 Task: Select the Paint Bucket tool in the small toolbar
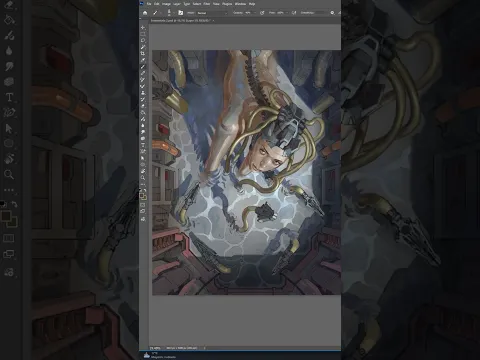pos(143,112)
